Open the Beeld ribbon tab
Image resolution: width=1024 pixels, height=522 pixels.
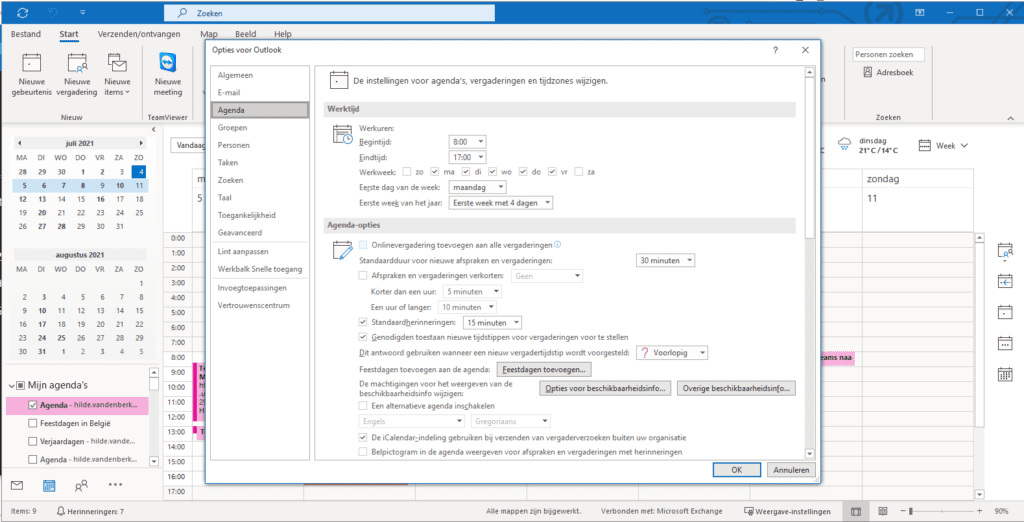[x=246, y=34]
